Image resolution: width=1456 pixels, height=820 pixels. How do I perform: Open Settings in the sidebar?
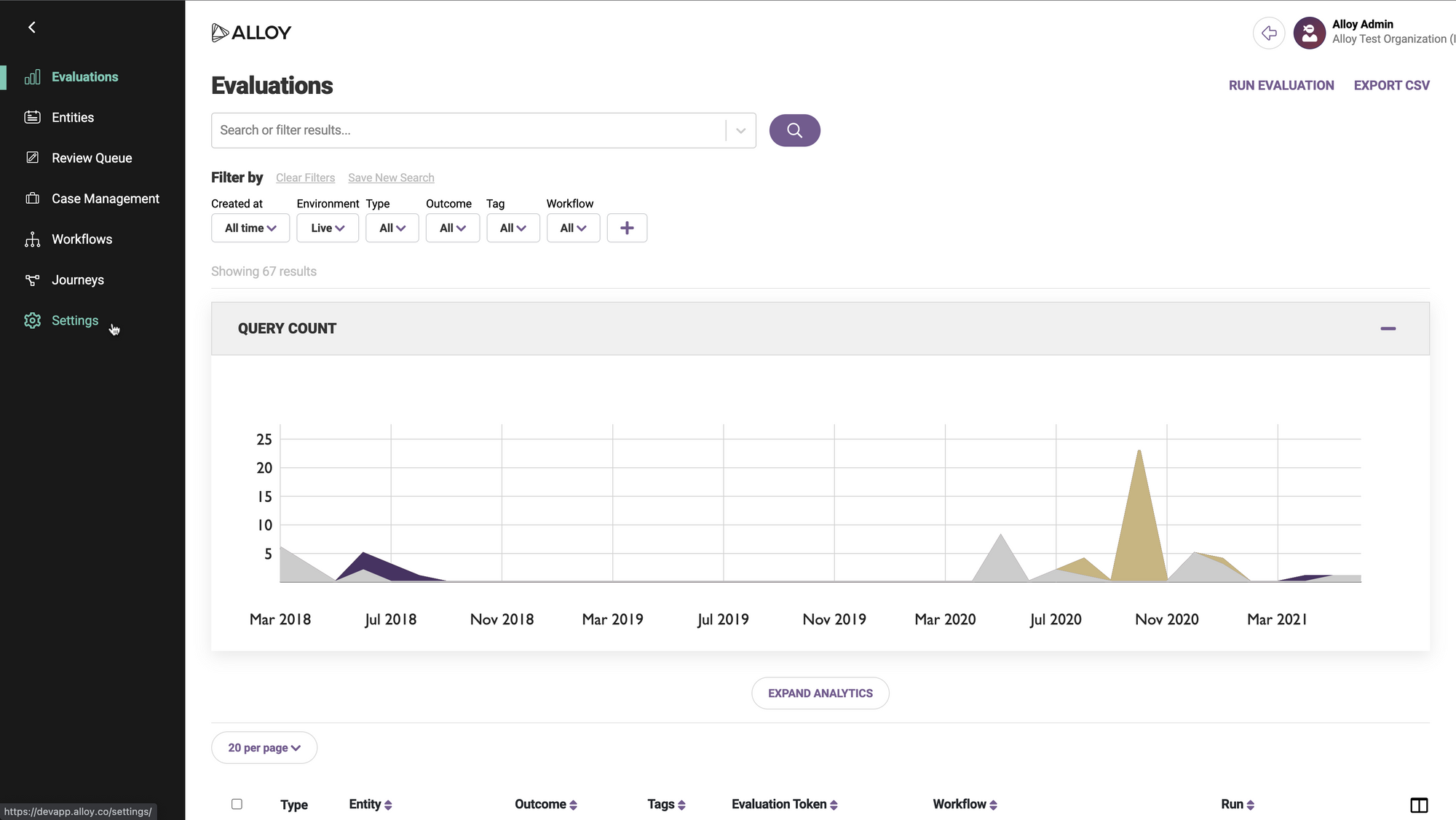coord(74,320)
